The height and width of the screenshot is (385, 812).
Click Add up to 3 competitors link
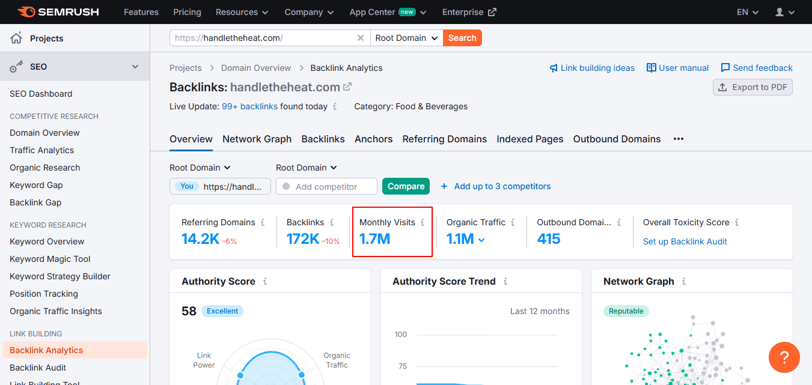click(x=502, y=186)
